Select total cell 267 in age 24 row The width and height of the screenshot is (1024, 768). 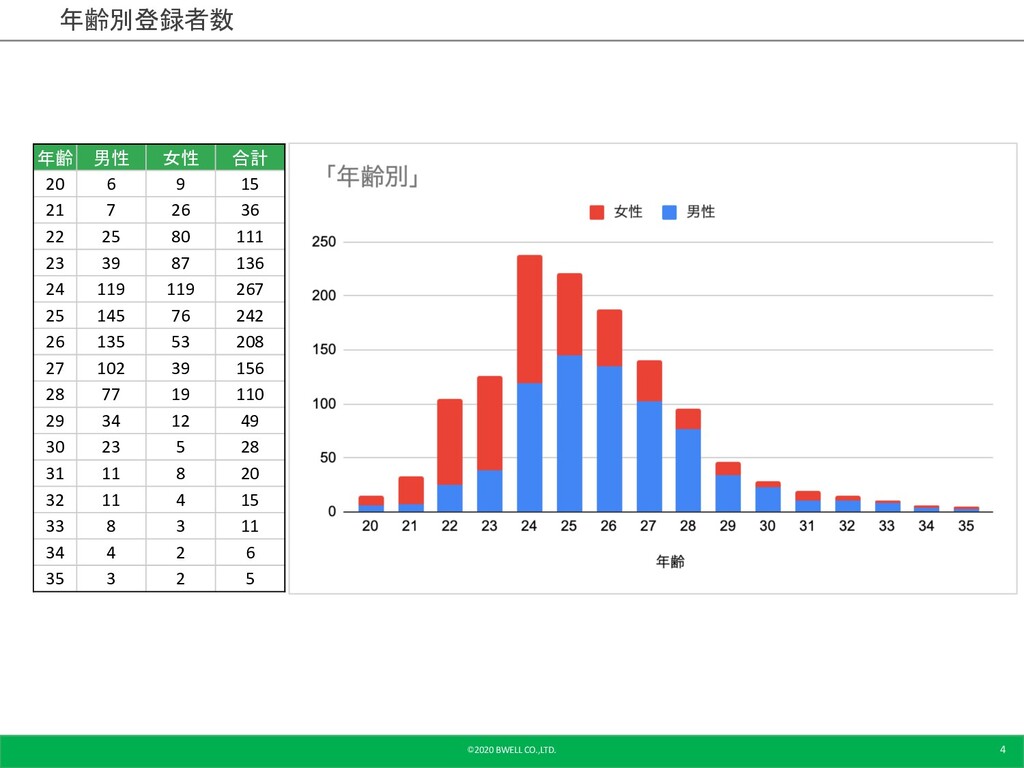coord(250,289)
